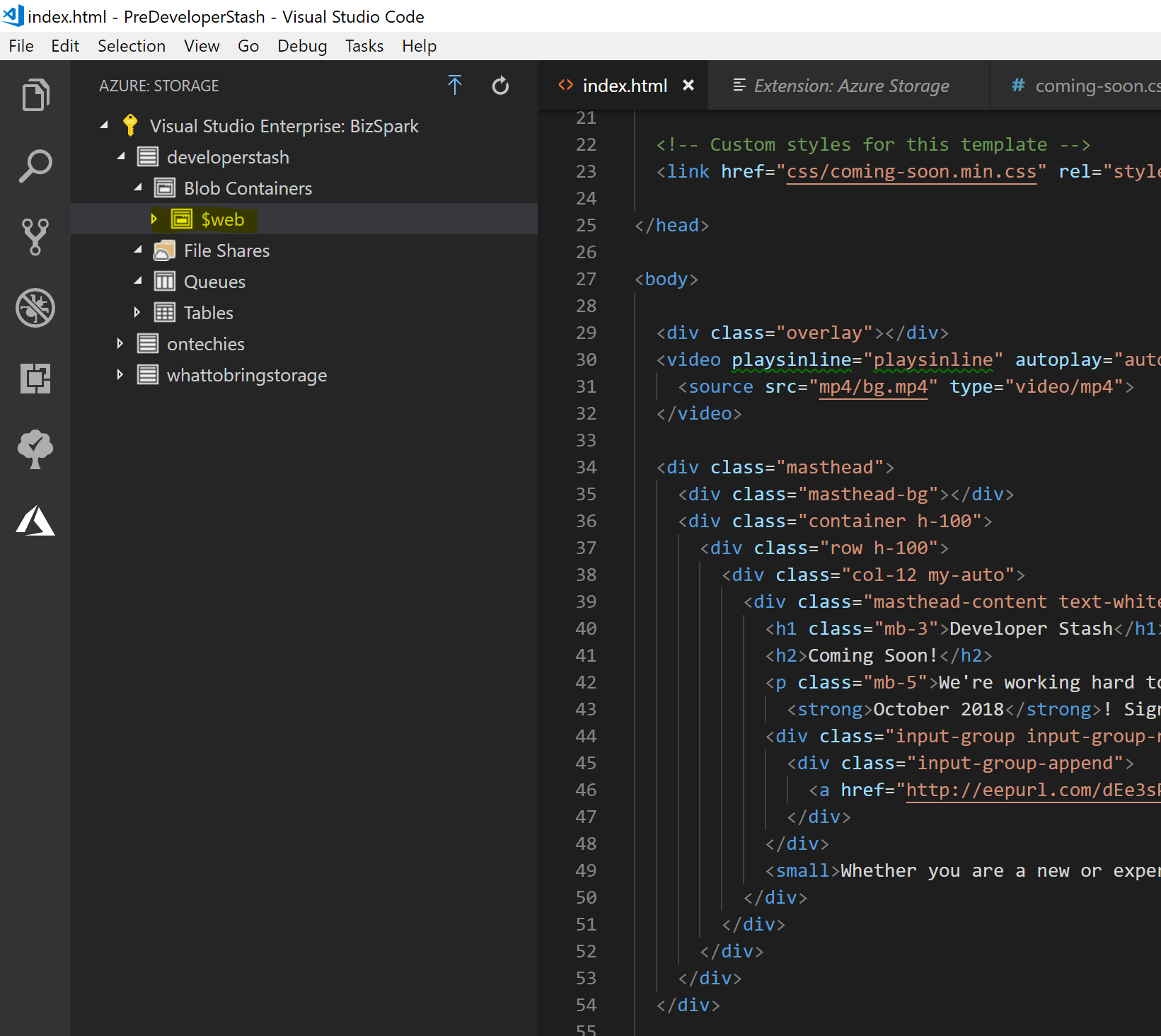Open the Extensions view icon

(x=35, y=378)
